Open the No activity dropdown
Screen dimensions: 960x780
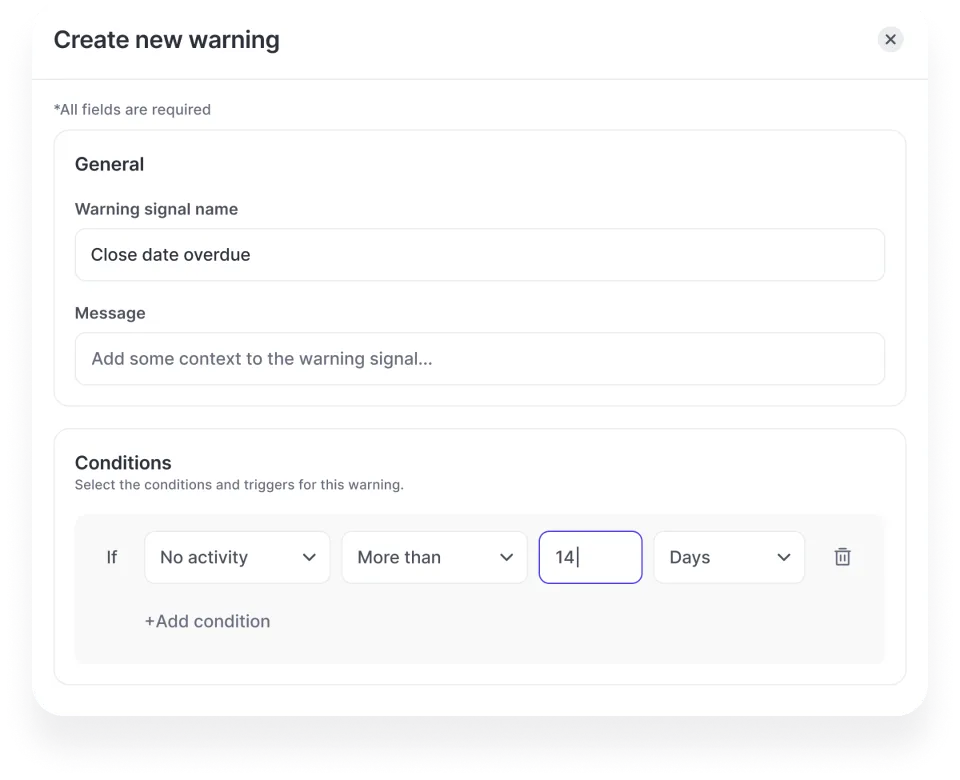[237, 557]
